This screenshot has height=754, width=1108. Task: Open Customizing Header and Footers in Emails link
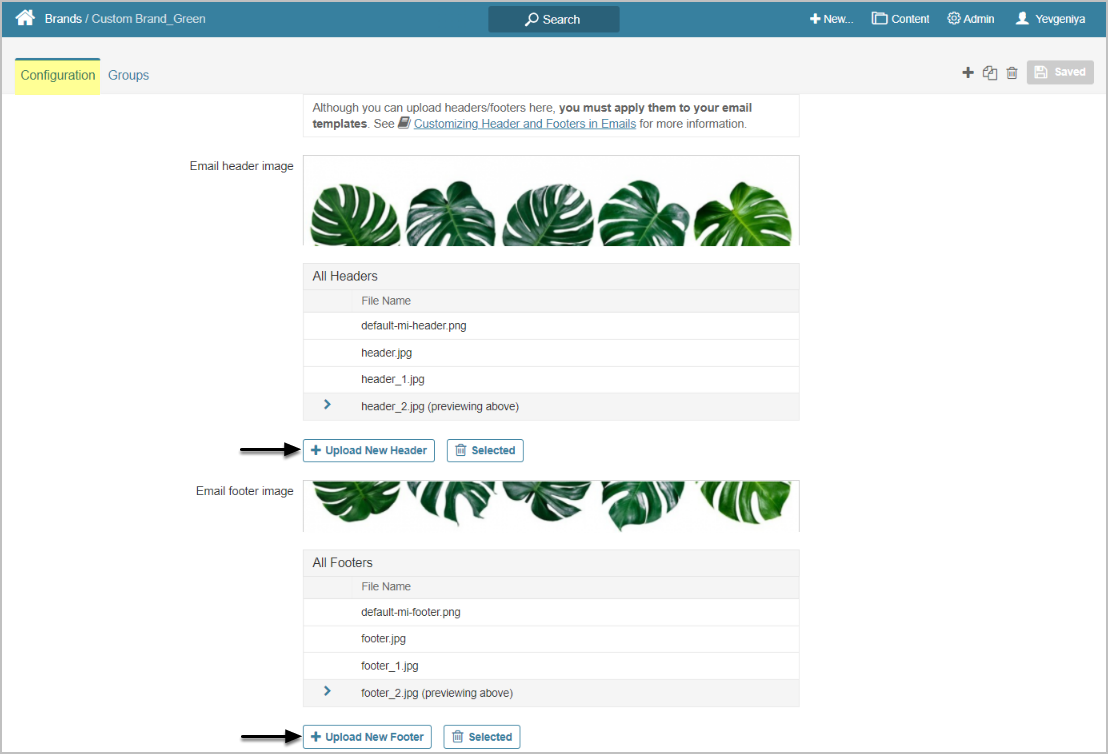[524, 124]
